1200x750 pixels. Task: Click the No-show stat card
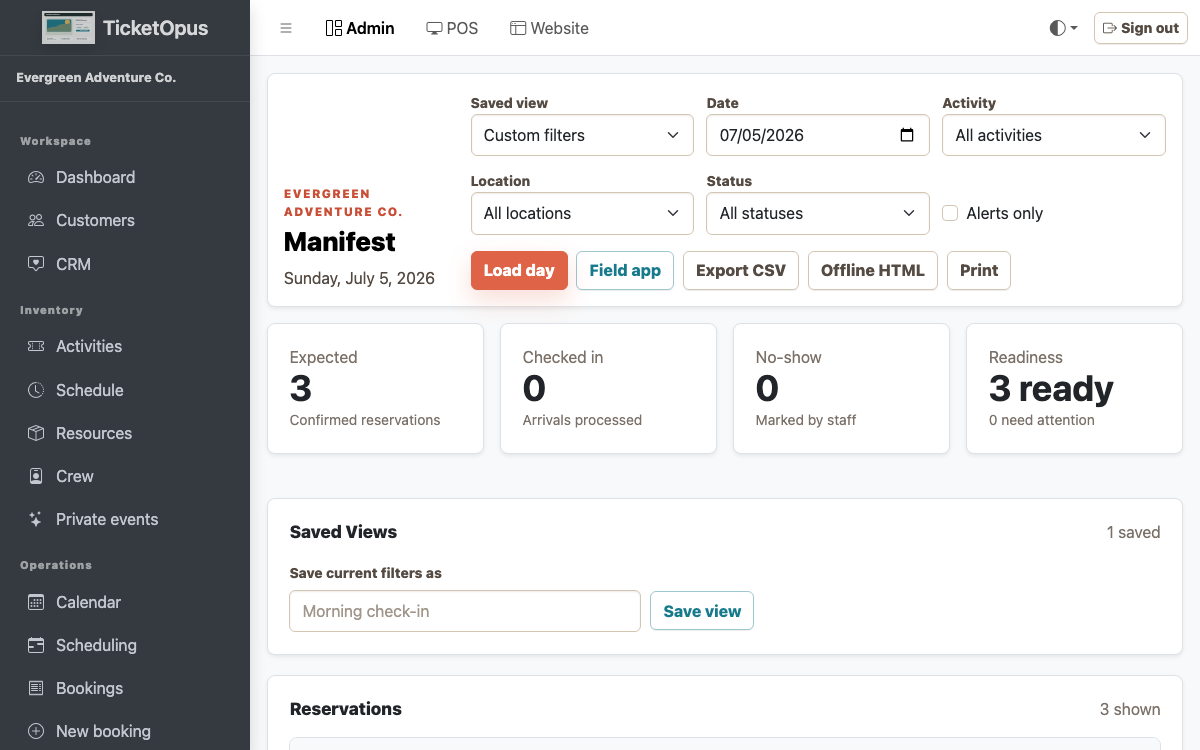click(841, 388)
